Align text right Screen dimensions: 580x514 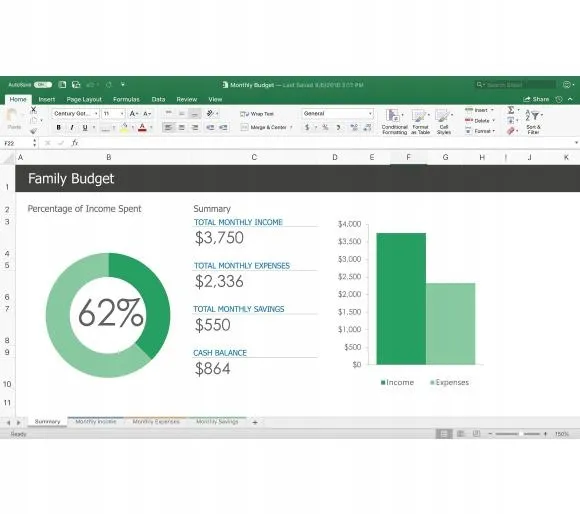click(195, 128)
